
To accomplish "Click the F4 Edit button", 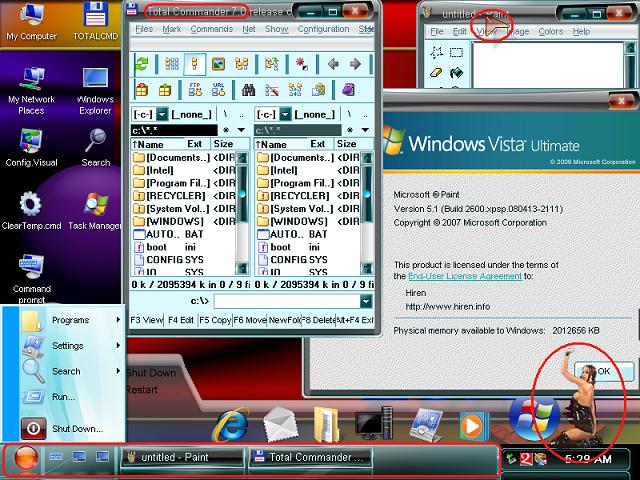I will pyautogui.click(x=181, y=320).
